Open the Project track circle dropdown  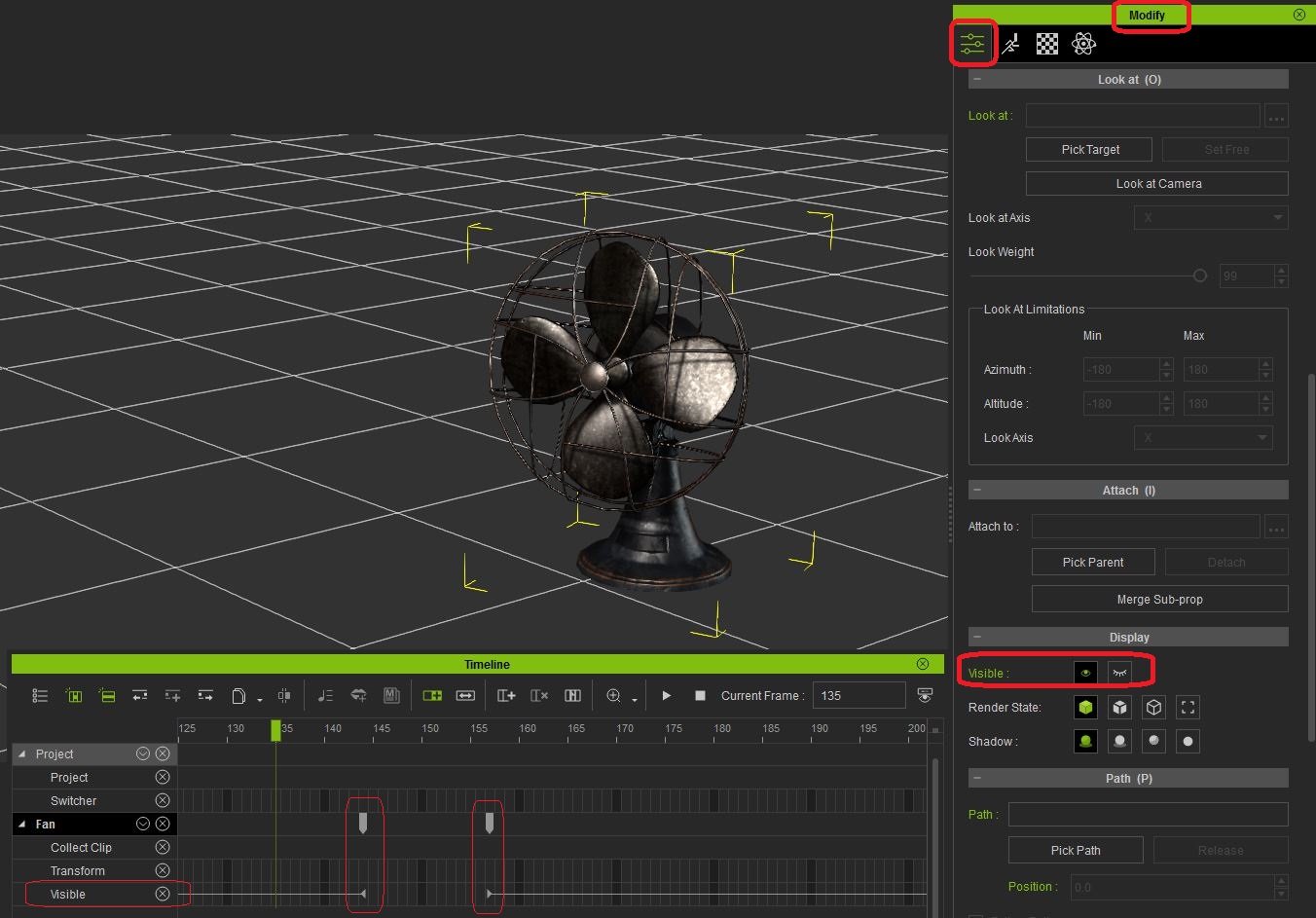143,753
